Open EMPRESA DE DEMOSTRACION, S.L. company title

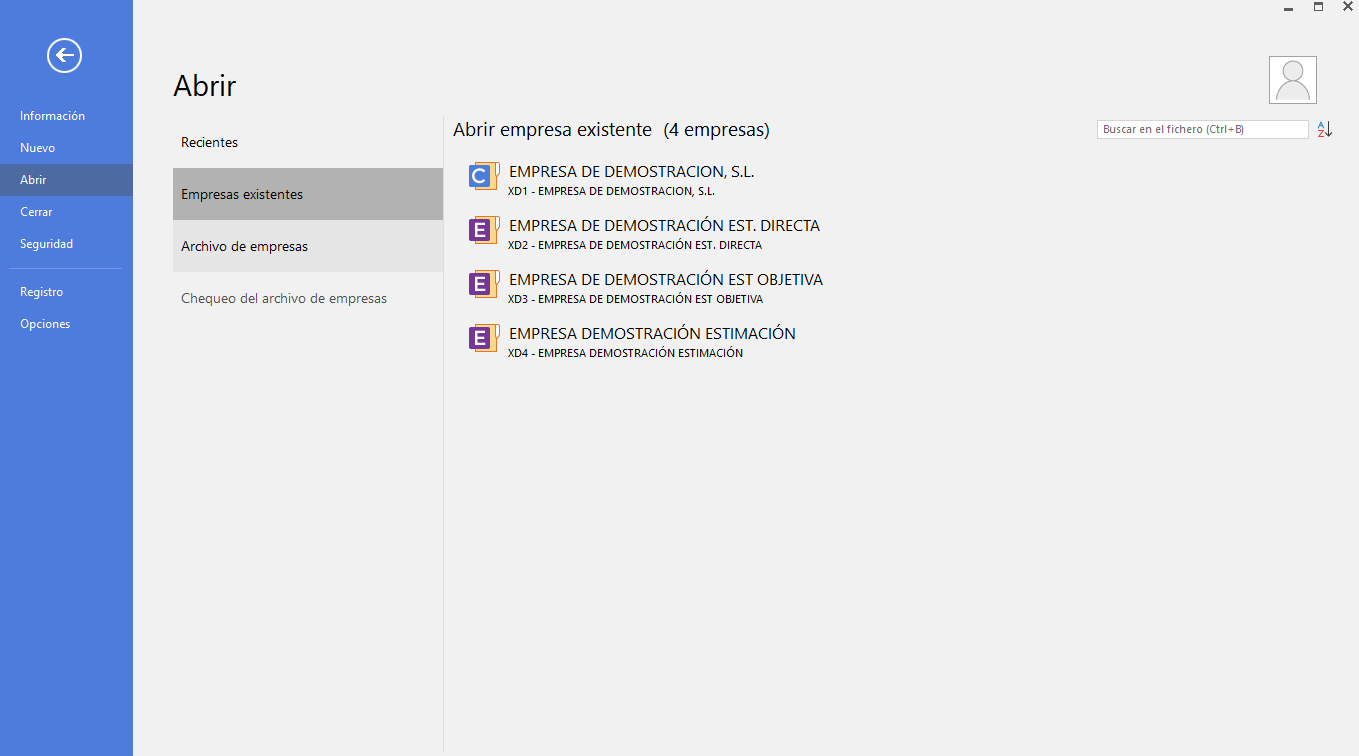point(631,172)
